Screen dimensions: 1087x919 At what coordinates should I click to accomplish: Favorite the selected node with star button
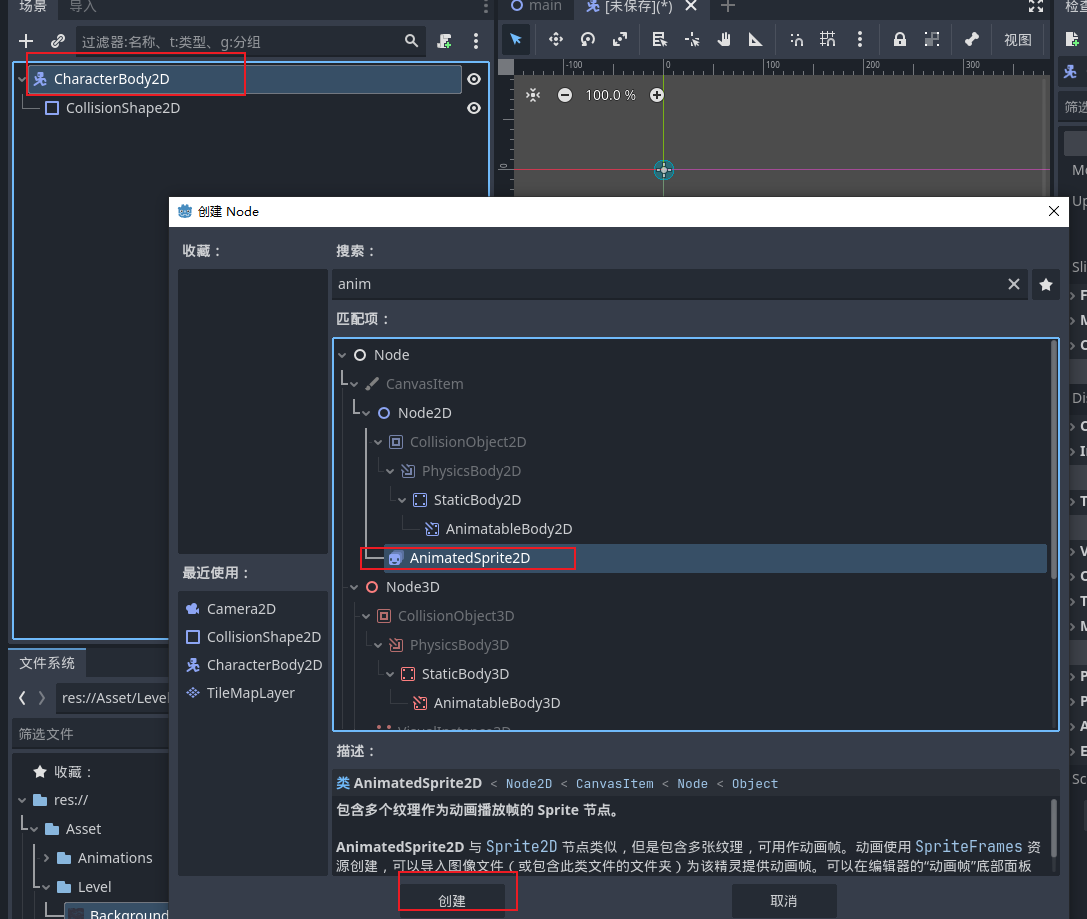click(x=1045, y=284)
